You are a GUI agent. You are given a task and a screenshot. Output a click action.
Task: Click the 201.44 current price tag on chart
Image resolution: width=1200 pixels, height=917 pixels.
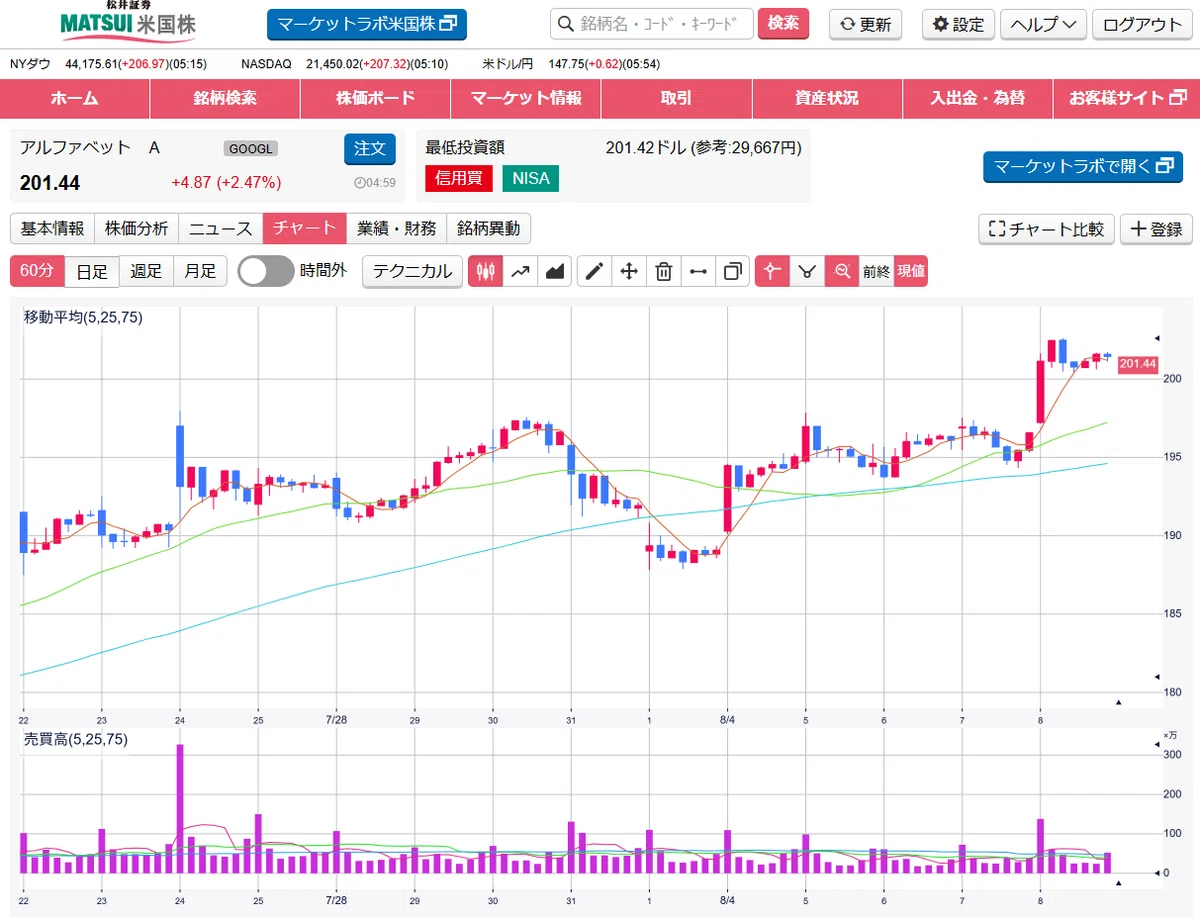click(1137, 364)
